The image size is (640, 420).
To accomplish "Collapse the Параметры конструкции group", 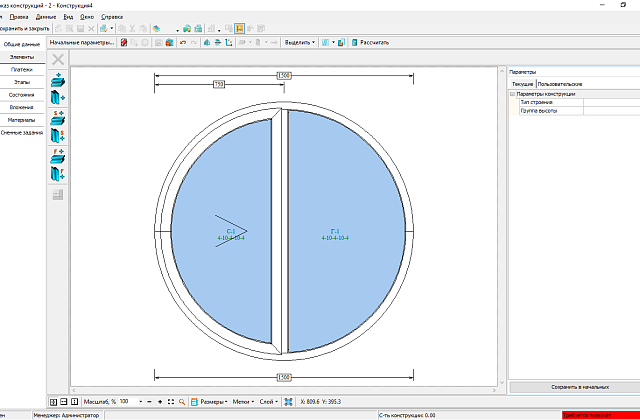I will pyautogui.click(x=513, y=94).
